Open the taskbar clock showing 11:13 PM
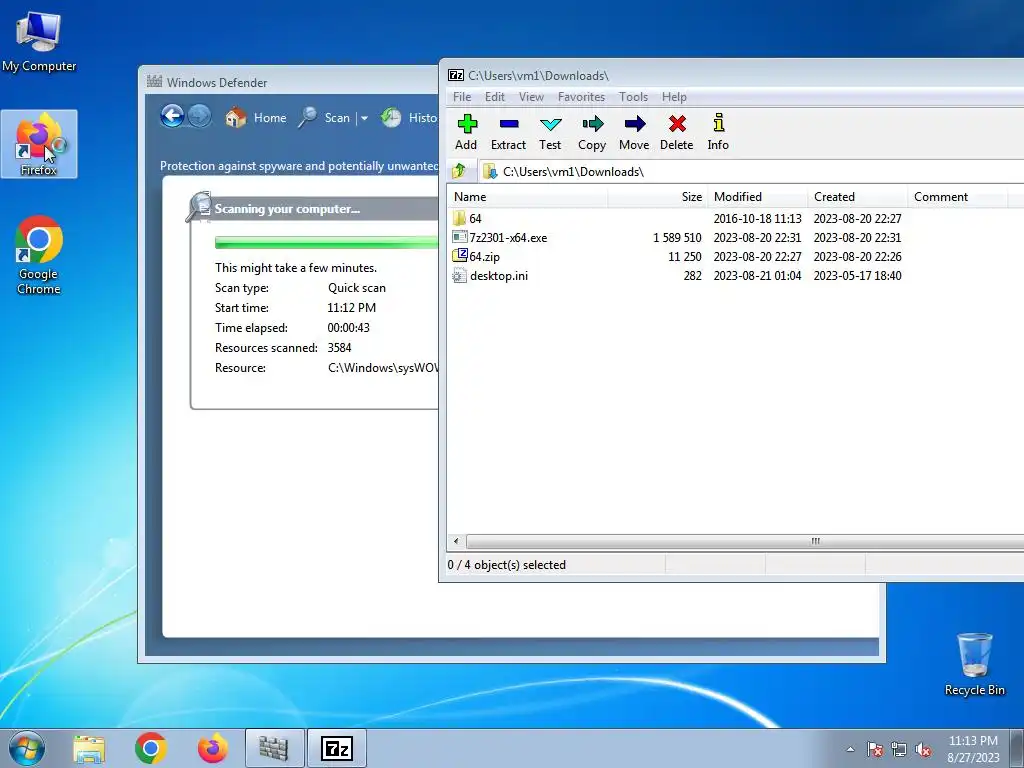 (x=973, y=749)
